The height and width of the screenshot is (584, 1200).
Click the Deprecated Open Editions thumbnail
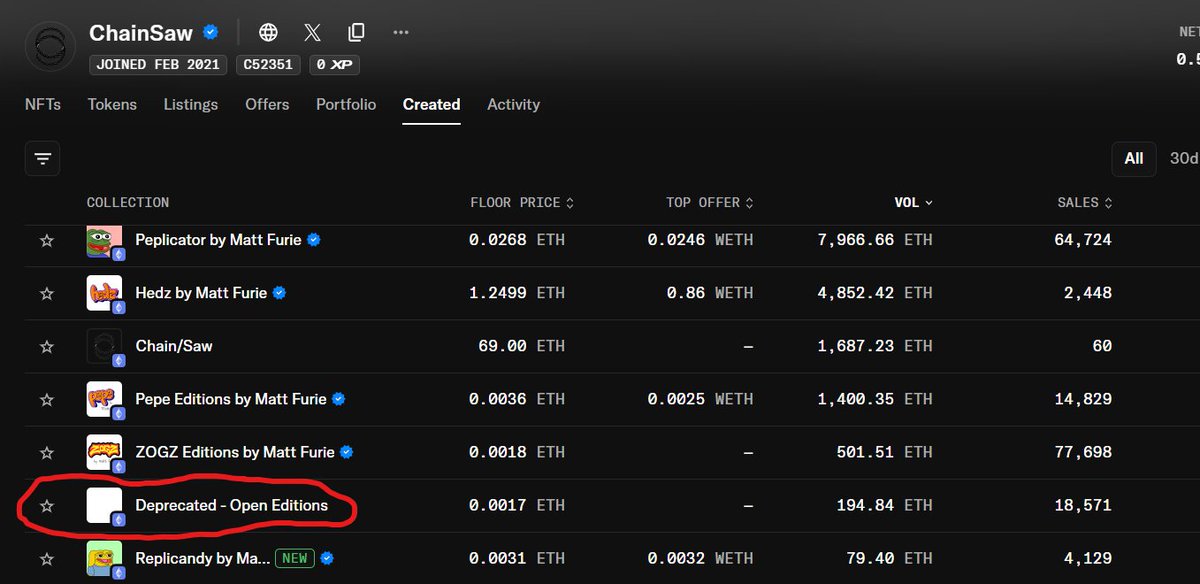104,506
